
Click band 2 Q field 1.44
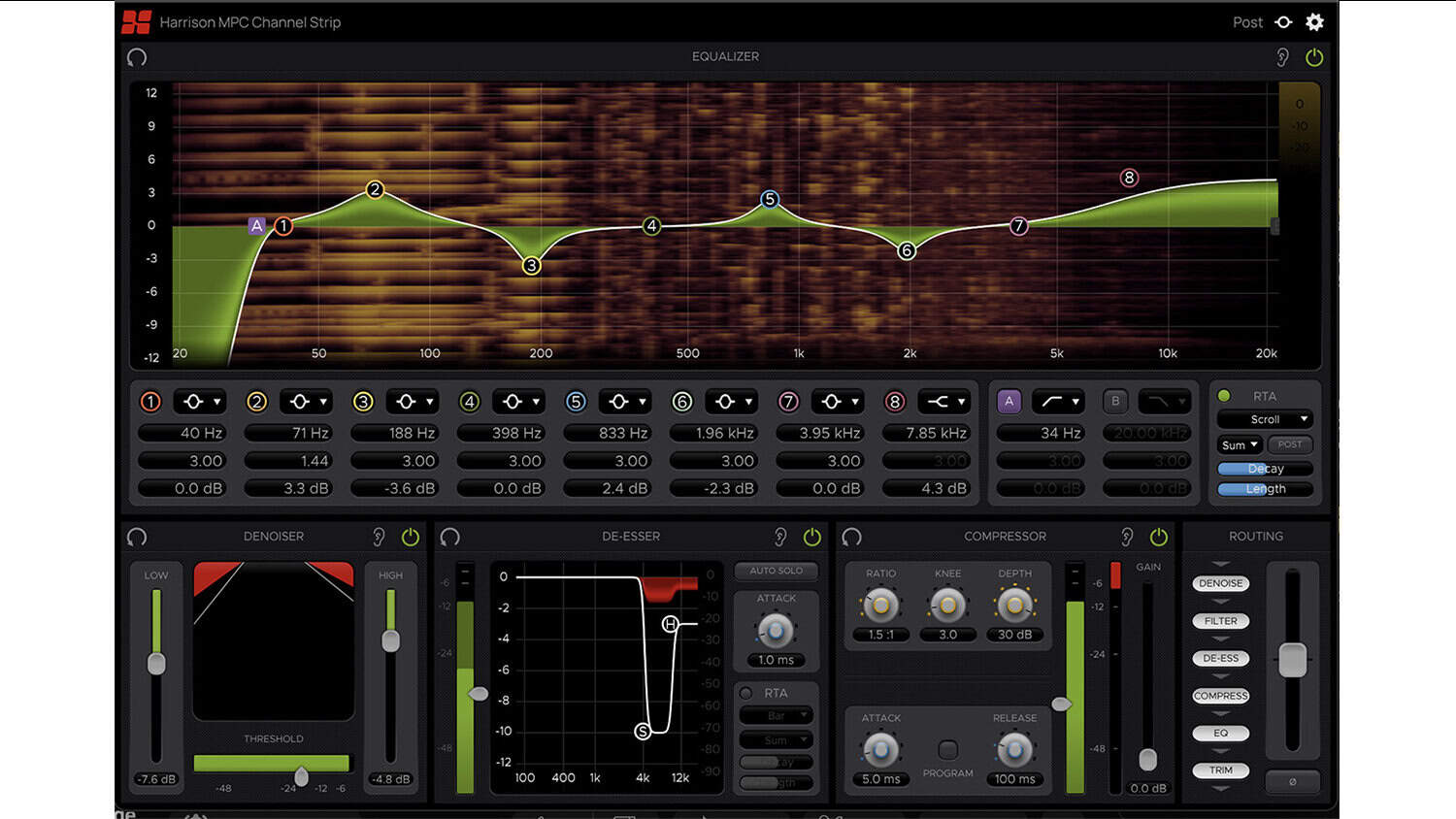288,461
